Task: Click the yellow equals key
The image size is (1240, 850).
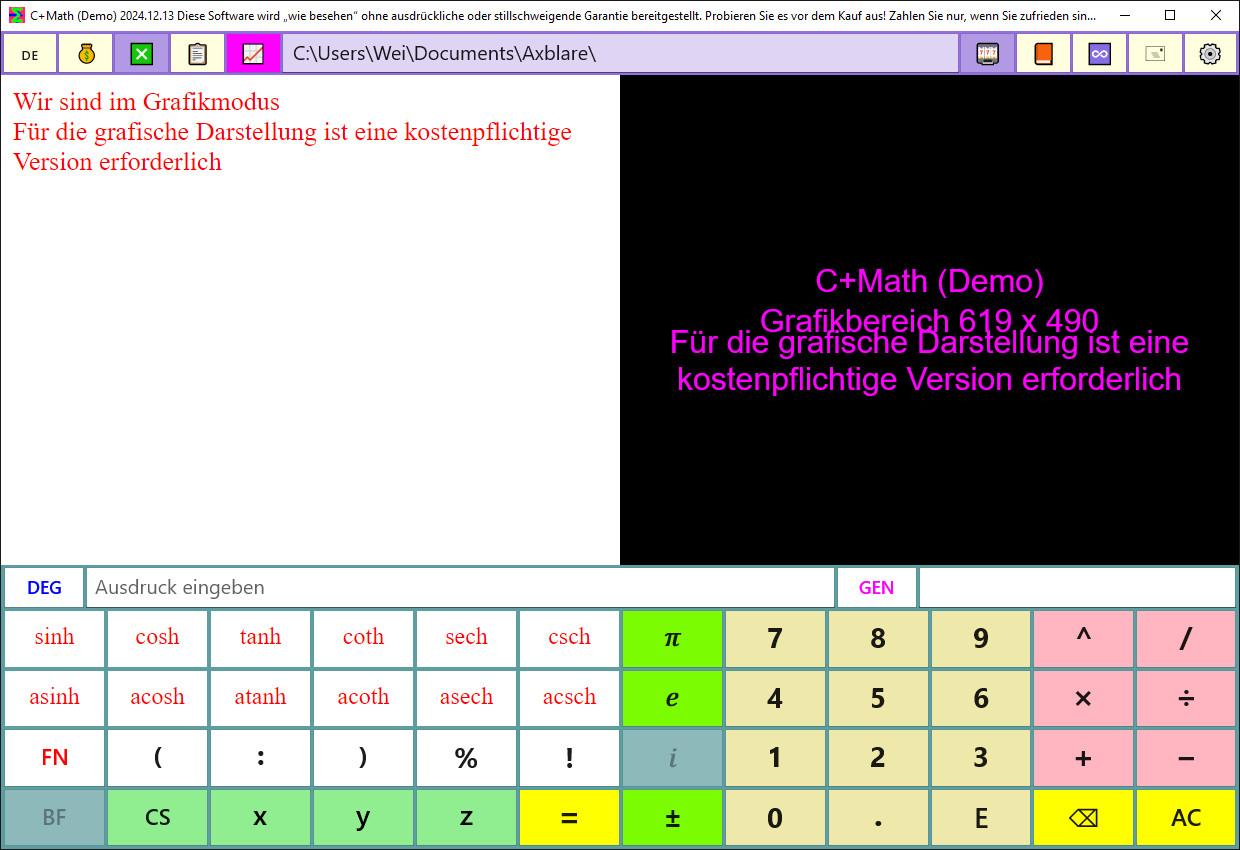Action: point(569,818)
